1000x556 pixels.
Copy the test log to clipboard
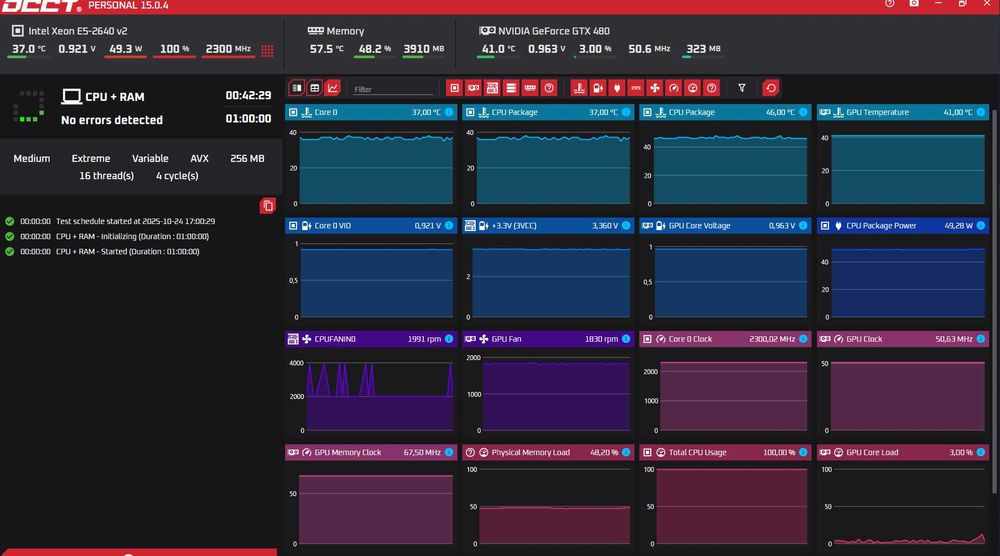pyautogui.click(x=268, y=205)
